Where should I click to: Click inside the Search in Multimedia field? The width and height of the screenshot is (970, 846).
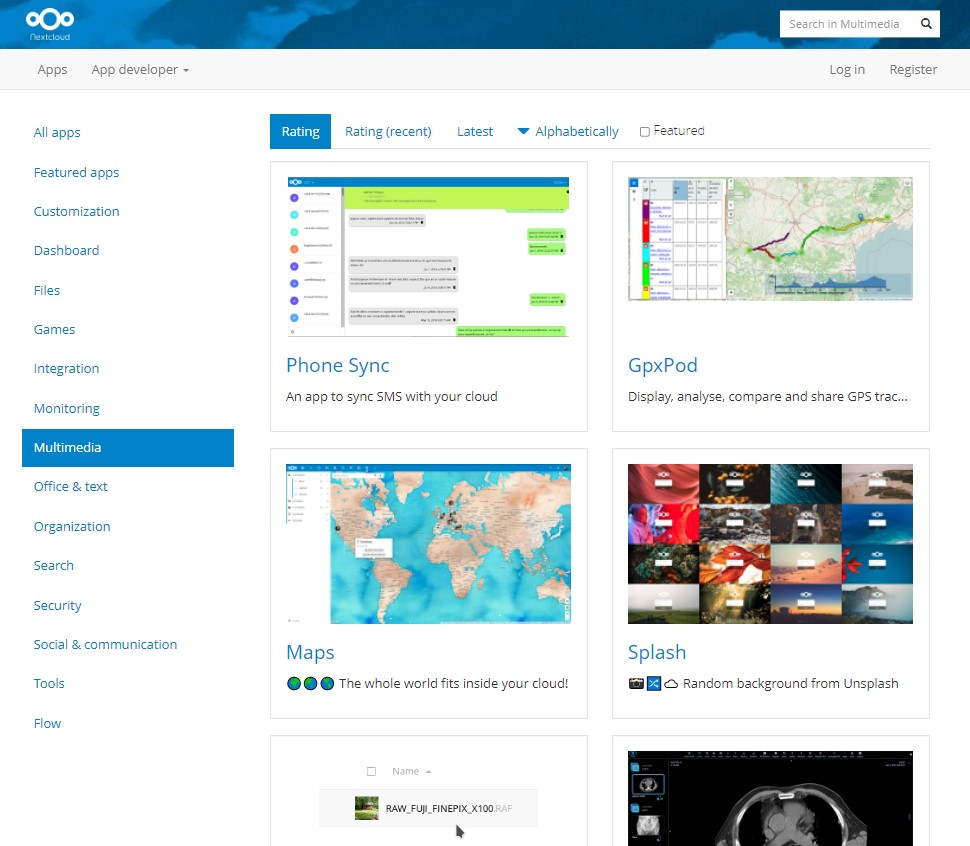point(850,23)
